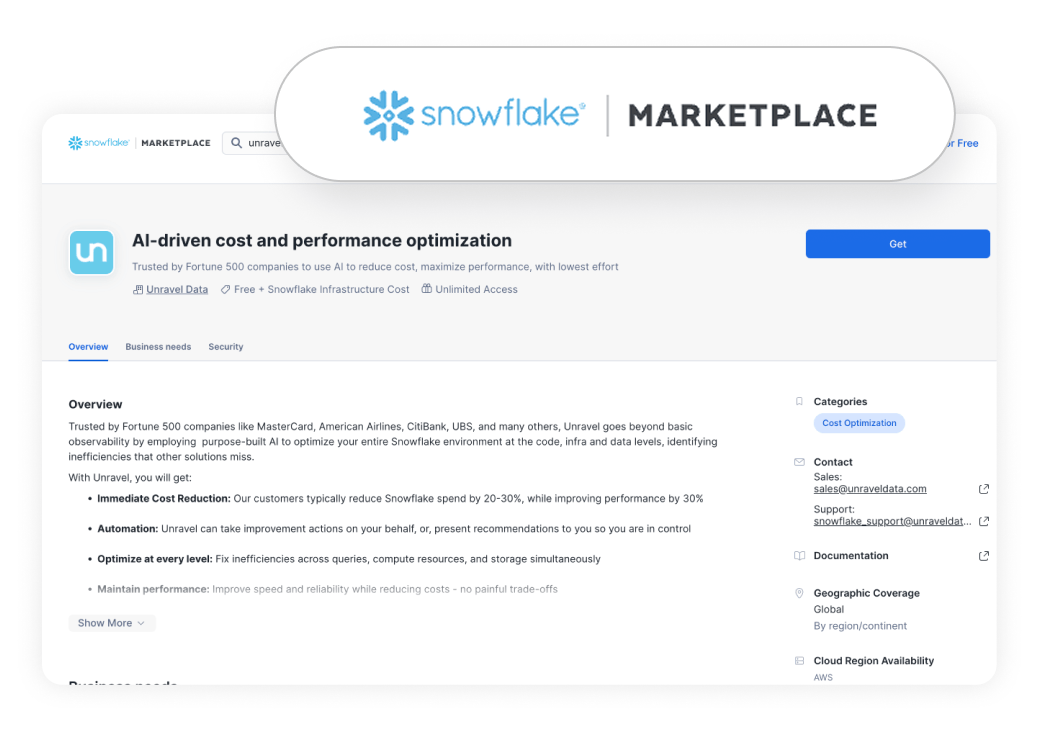
Task: Click the 'By region/continent' link
Action: point(860,626)
